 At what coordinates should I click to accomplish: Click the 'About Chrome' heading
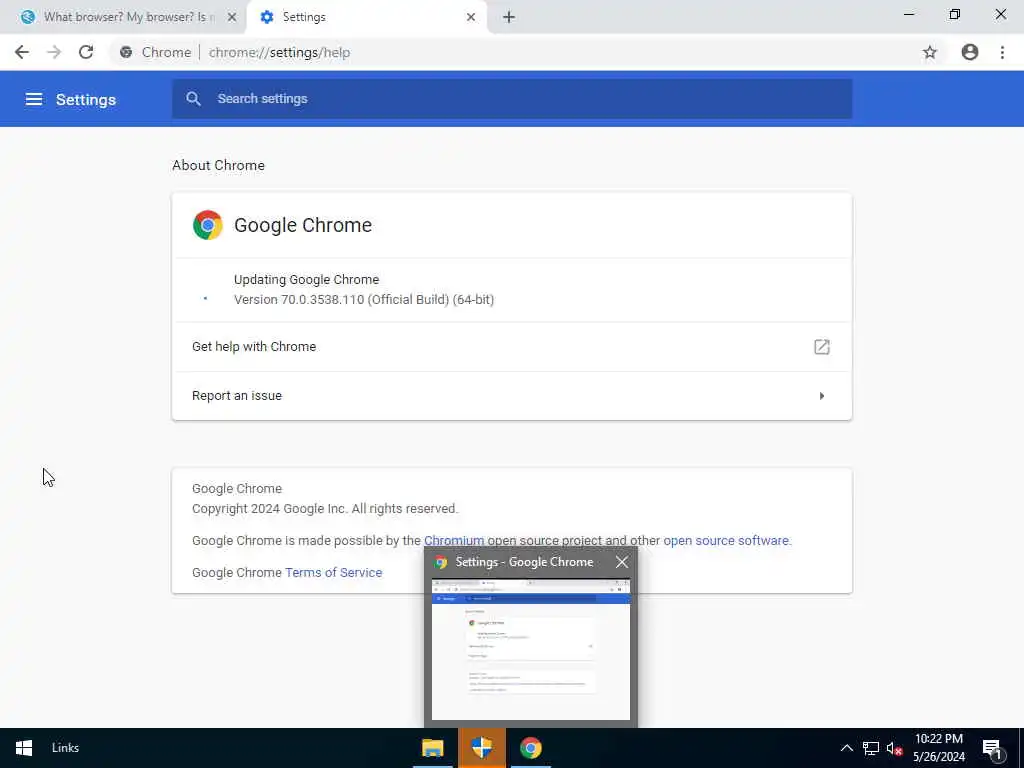[219, 165]
